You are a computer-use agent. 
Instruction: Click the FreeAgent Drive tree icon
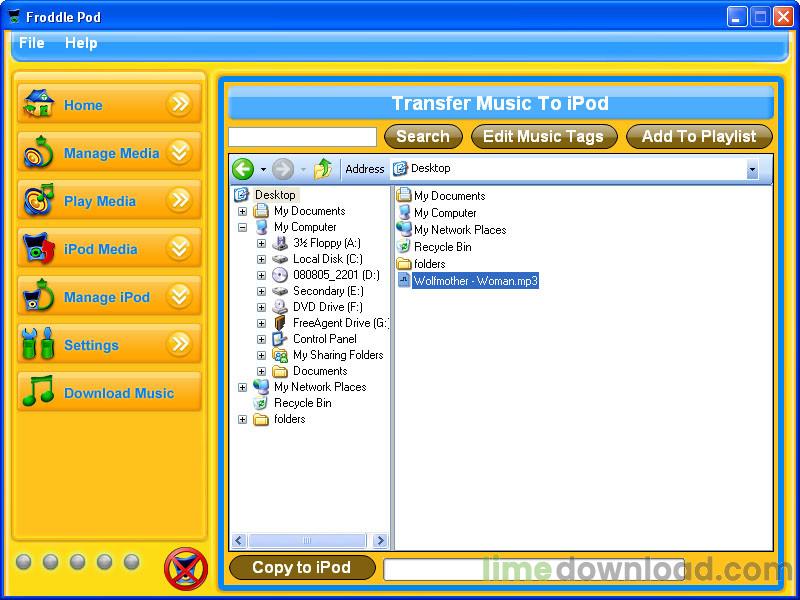tap(280, 323)
